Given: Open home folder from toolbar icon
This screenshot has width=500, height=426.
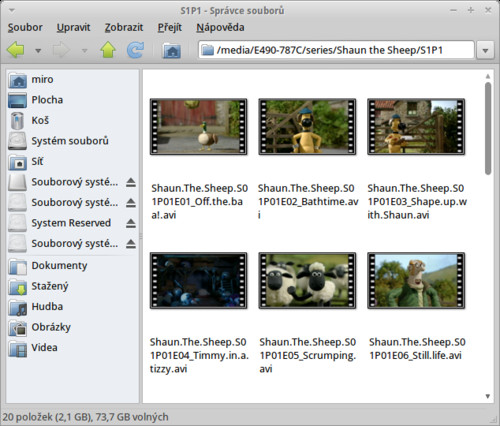Looking at the screenshot, I should (x=172, y=51).
